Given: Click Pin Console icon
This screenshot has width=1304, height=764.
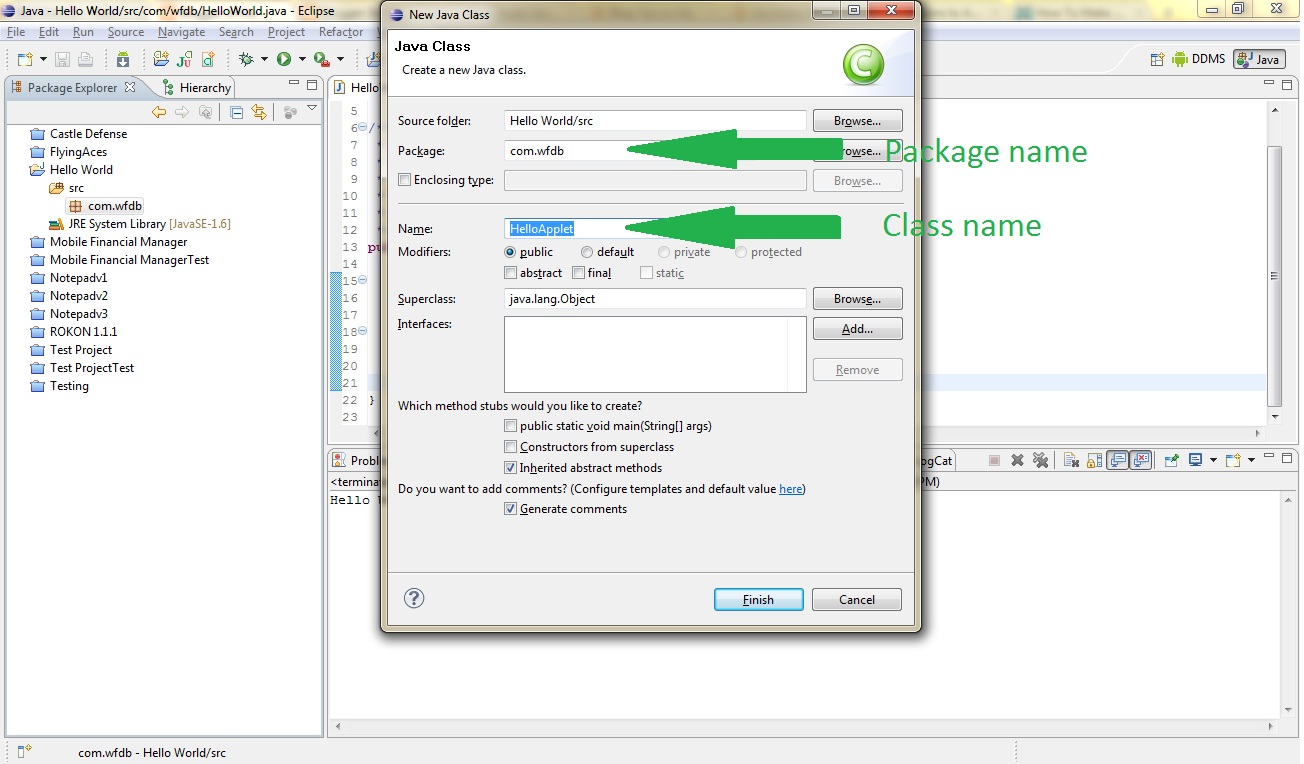Looking at the screenshot, I should pos(1170,460).
